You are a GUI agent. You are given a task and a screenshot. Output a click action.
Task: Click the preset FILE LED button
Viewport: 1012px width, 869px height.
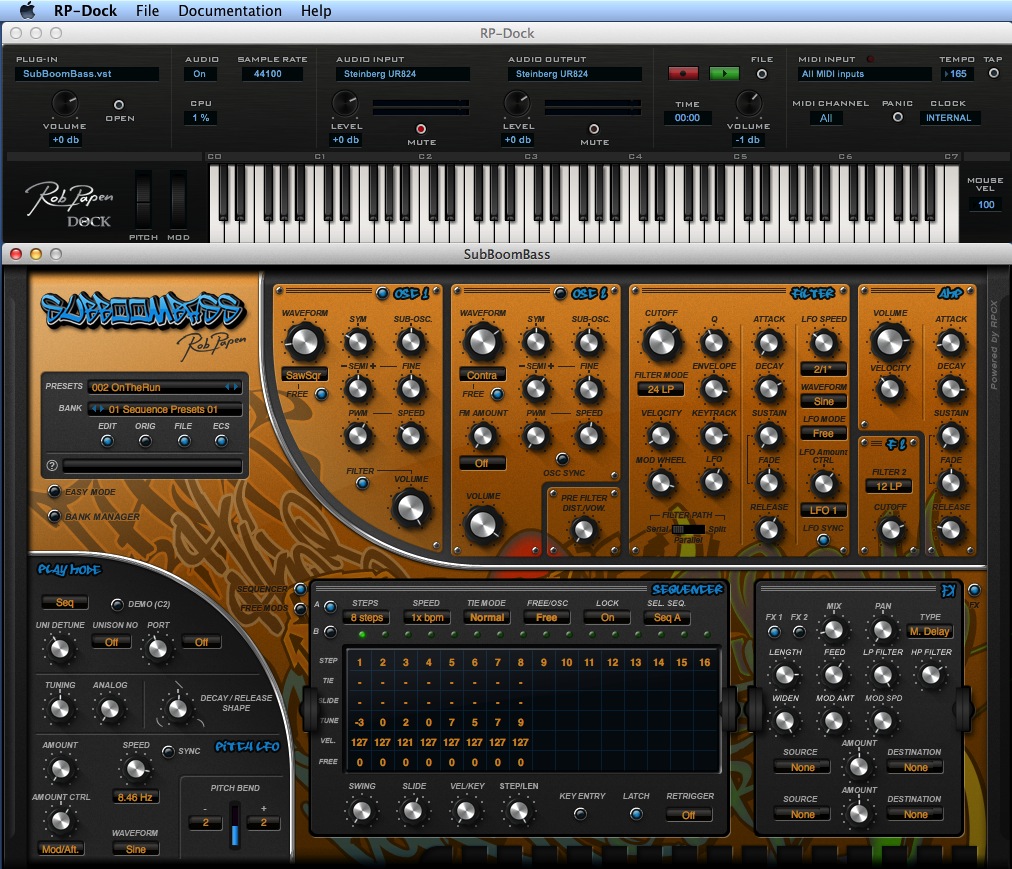[x=184, y=441]
